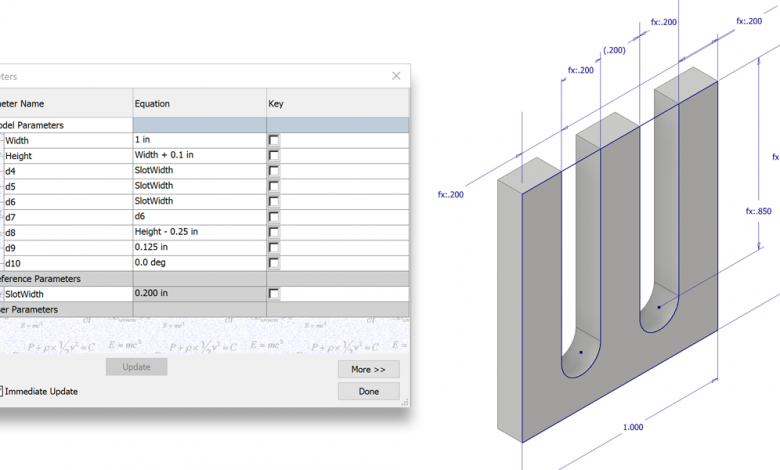The image size is (780, 470).
Task: Tick the Key checkbox for Width
Action: pos(274,141)
